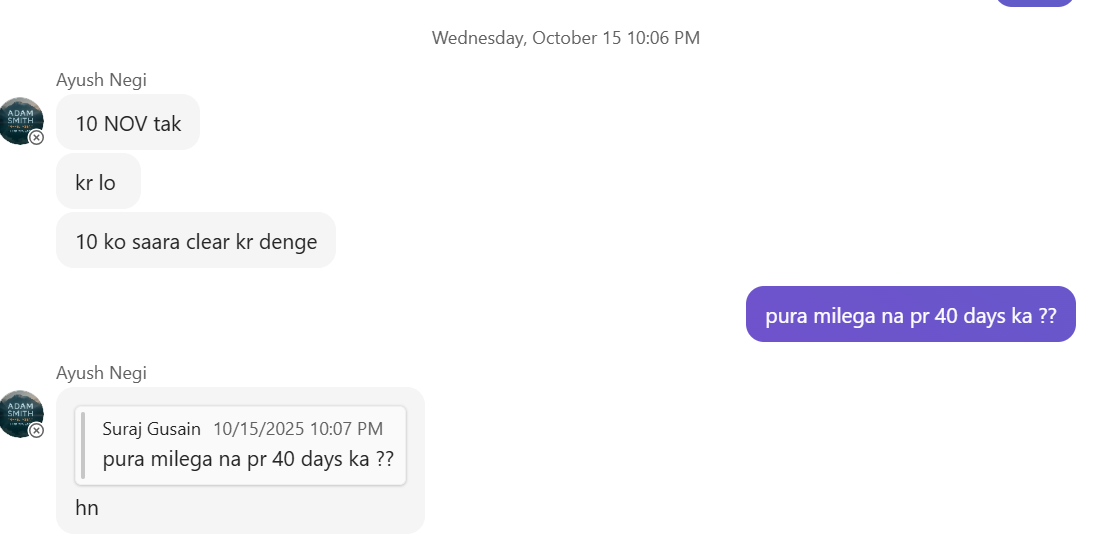Click the partially visible purple bubble at the top

1035,3
